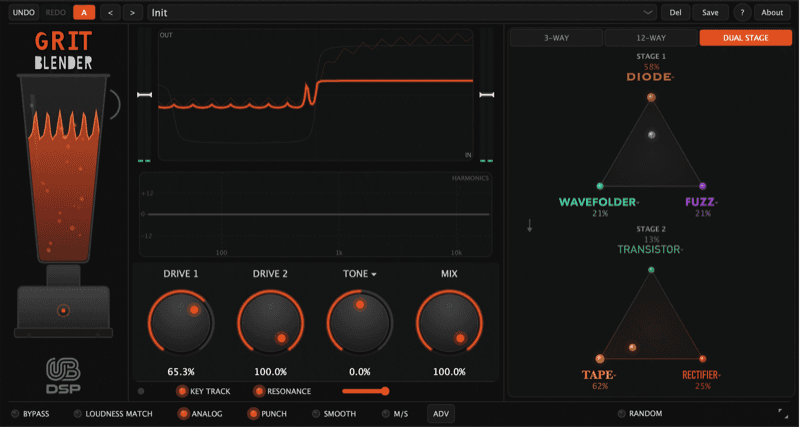Open the About dialog
The width and height of the screenshot is (800, 427).
pyautogui.click(x=772, y=13)
